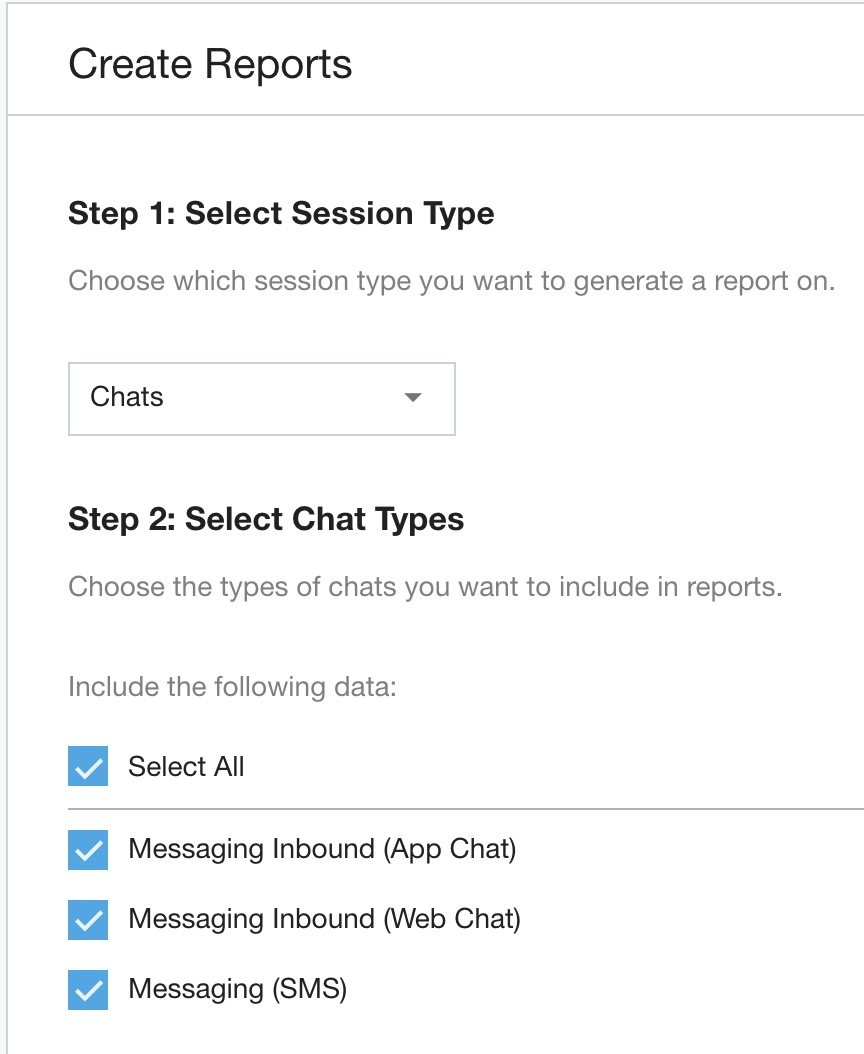
Task: Click the dropdown arrow in session type selector
Action: tap(412, 398)
